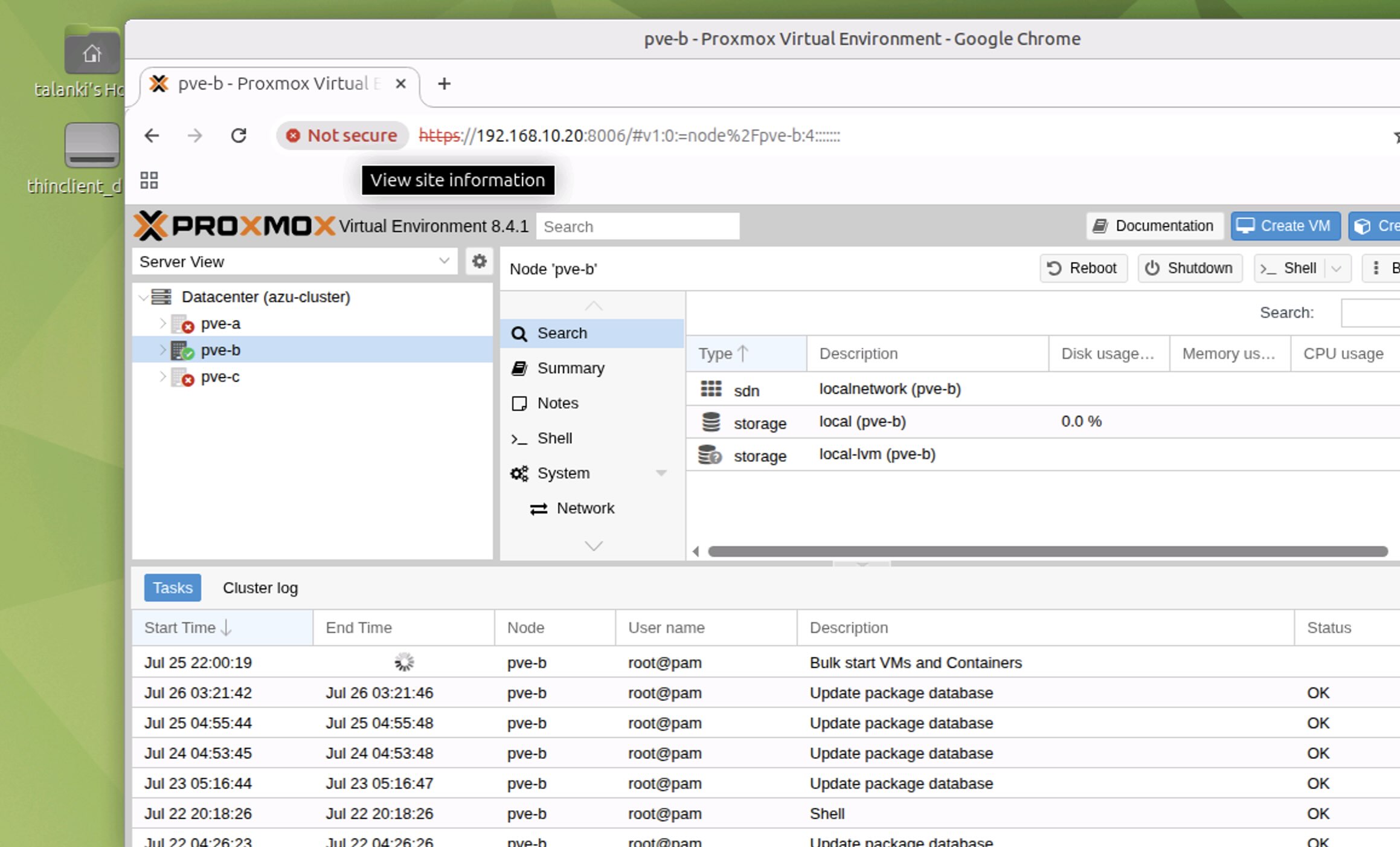This screenshot has width=1400, height=847.
Task: Click the pve-b online node icon
Action: (x=182, y=350)
